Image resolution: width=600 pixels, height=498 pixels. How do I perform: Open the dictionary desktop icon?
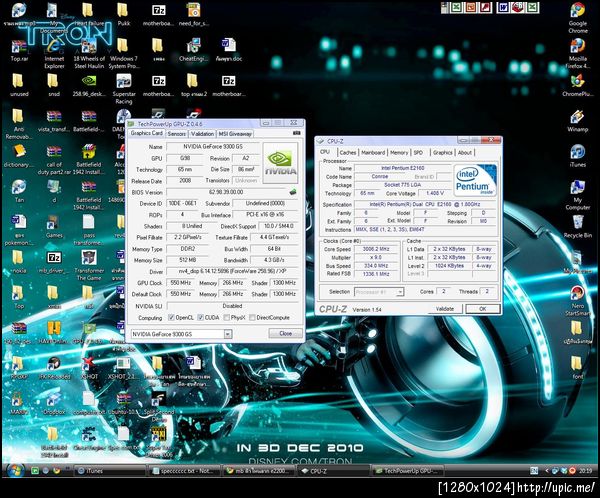pos(18,156)
